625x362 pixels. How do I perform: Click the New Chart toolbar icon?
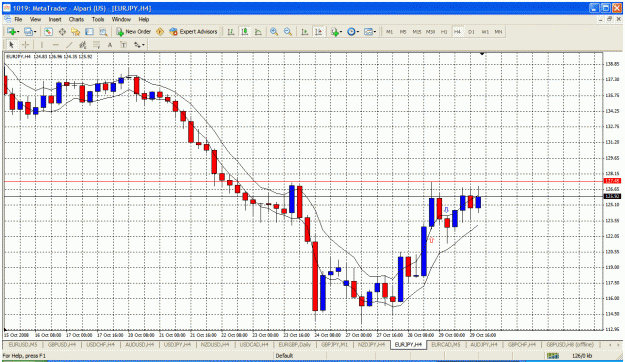11,31
